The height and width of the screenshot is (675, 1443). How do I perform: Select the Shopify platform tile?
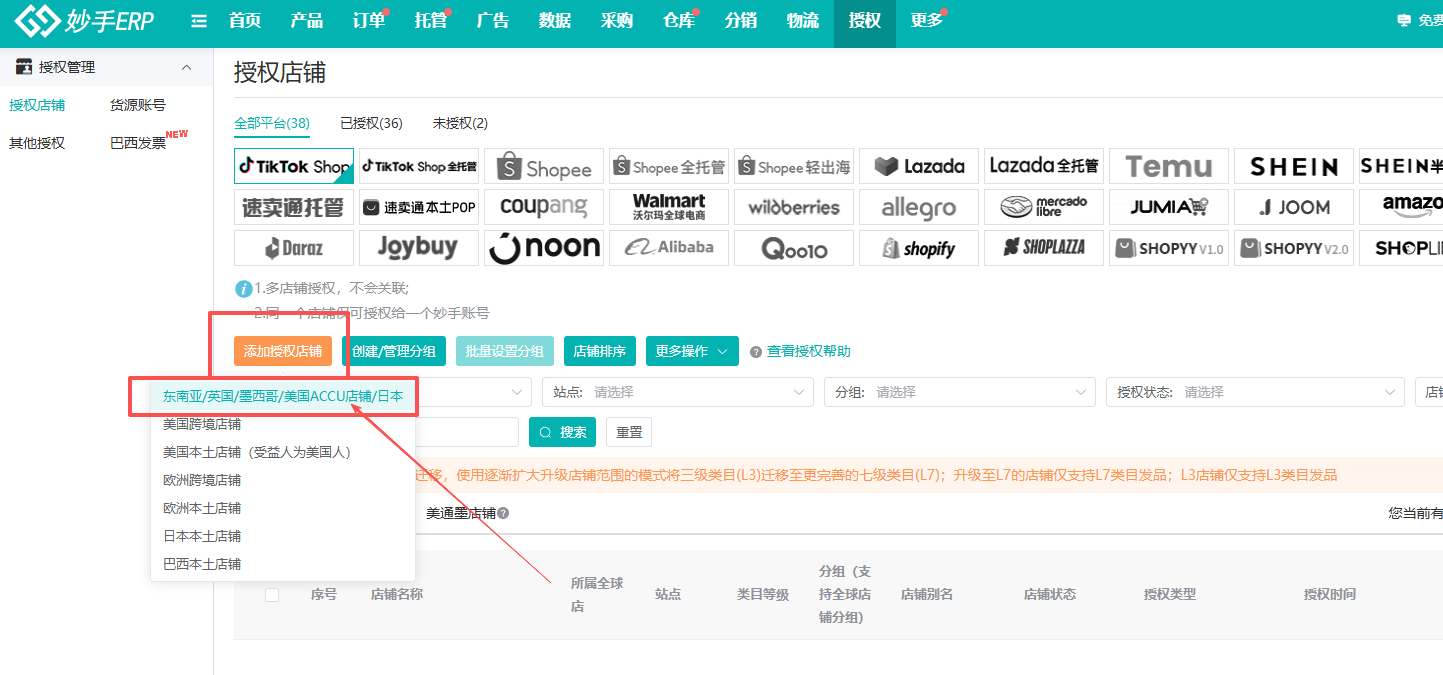(919, 248)
